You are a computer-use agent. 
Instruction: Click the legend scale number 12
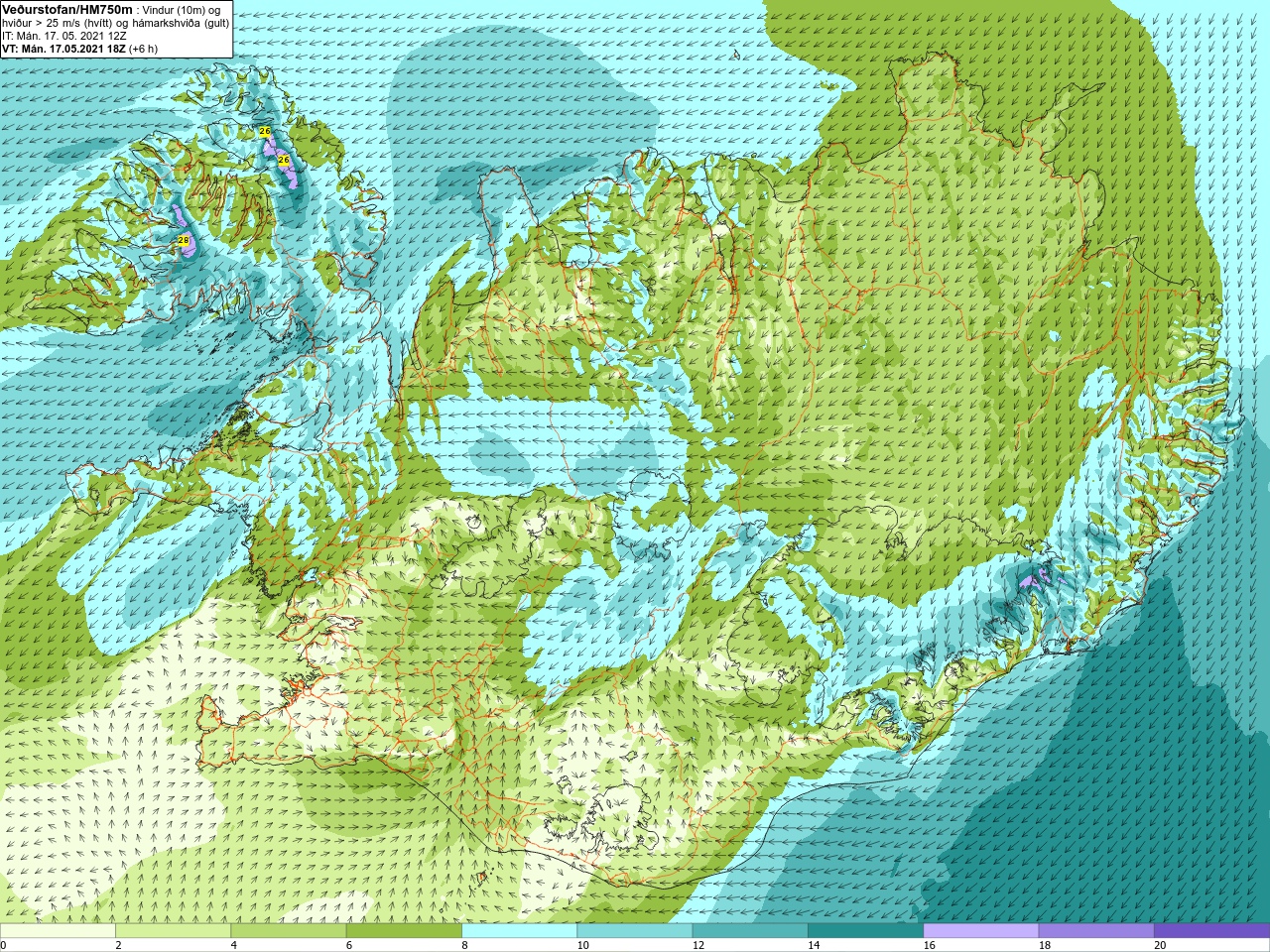(698, 945)
